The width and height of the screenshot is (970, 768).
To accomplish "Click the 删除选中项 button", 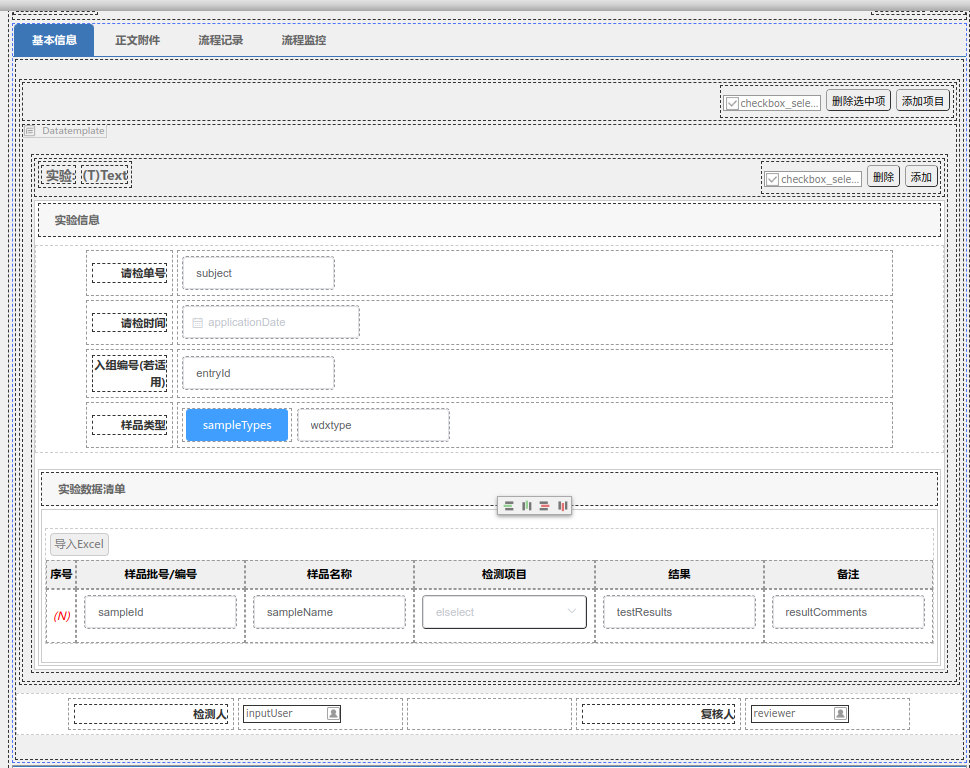I will tap(858, 101).
